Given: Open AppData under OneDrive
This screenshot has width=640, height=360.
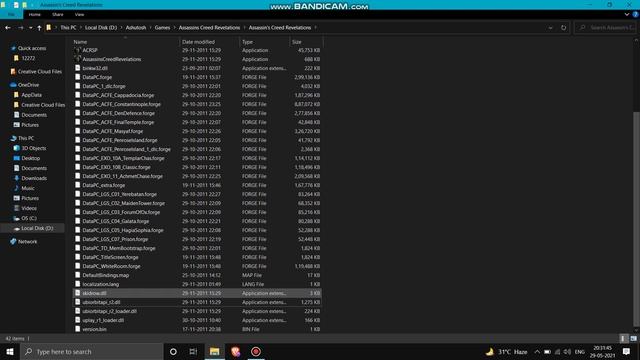Looking at the screenshot, I should pos(31,95).
